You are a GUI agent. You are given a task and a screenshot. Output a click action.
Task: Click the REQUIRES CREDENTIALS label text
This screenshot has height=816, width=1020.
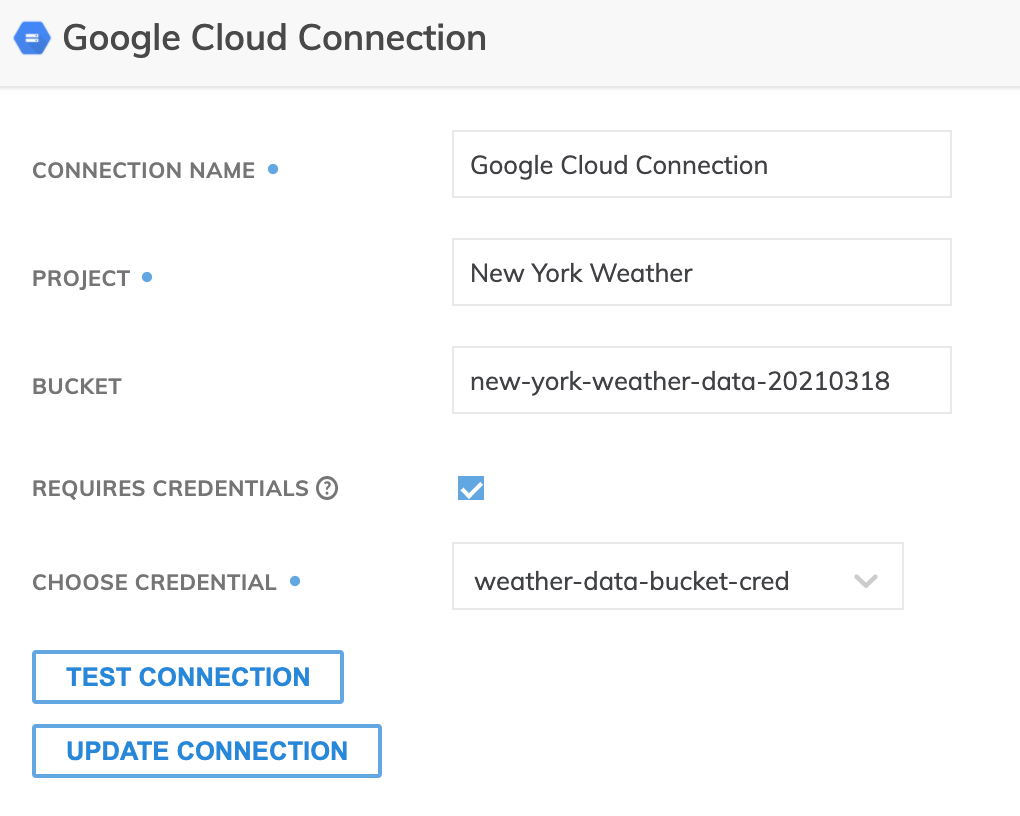point(170,488)
